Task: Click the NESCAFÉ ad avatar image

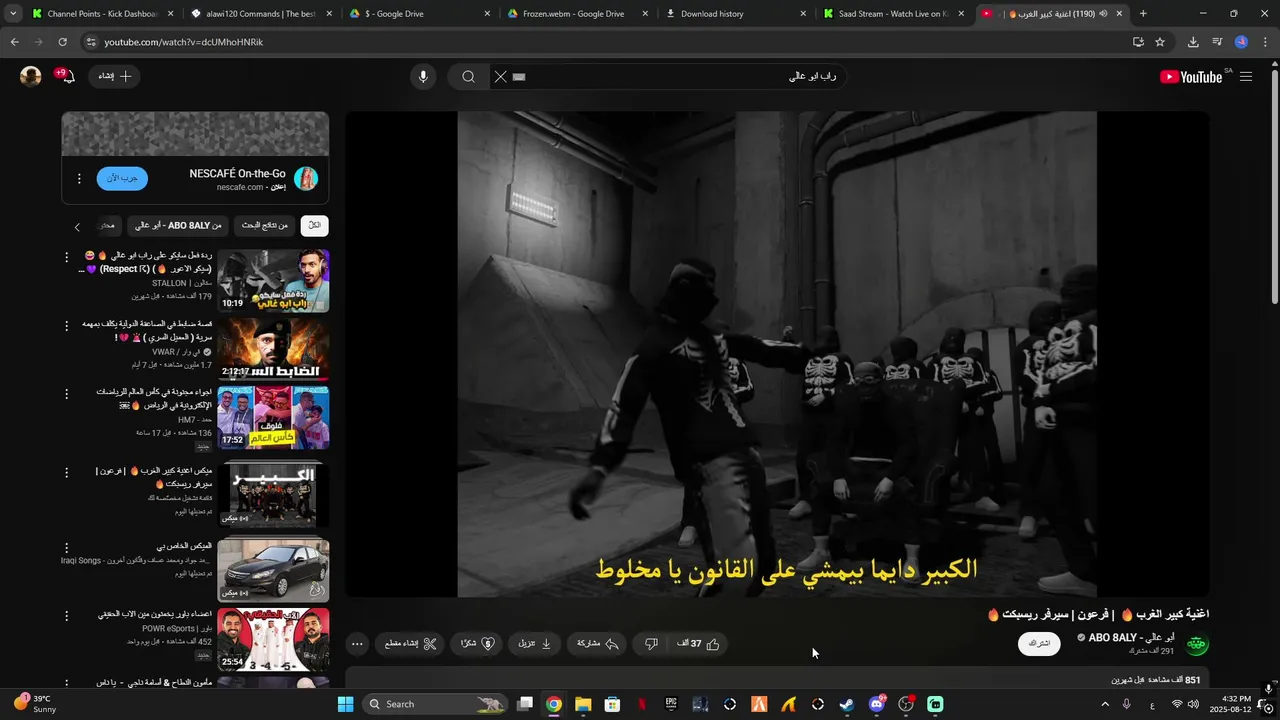Action: point(306,179)
